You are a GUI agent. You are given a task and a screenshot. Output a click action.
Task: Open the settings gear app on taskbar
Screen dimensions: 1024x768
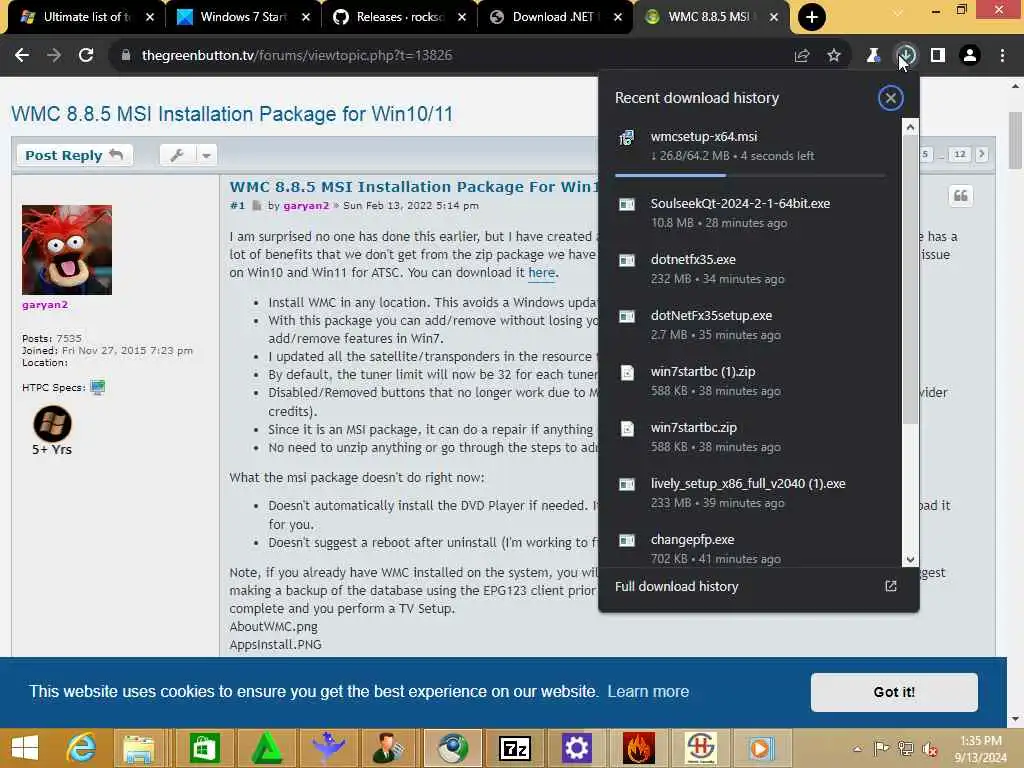[576, 748]
